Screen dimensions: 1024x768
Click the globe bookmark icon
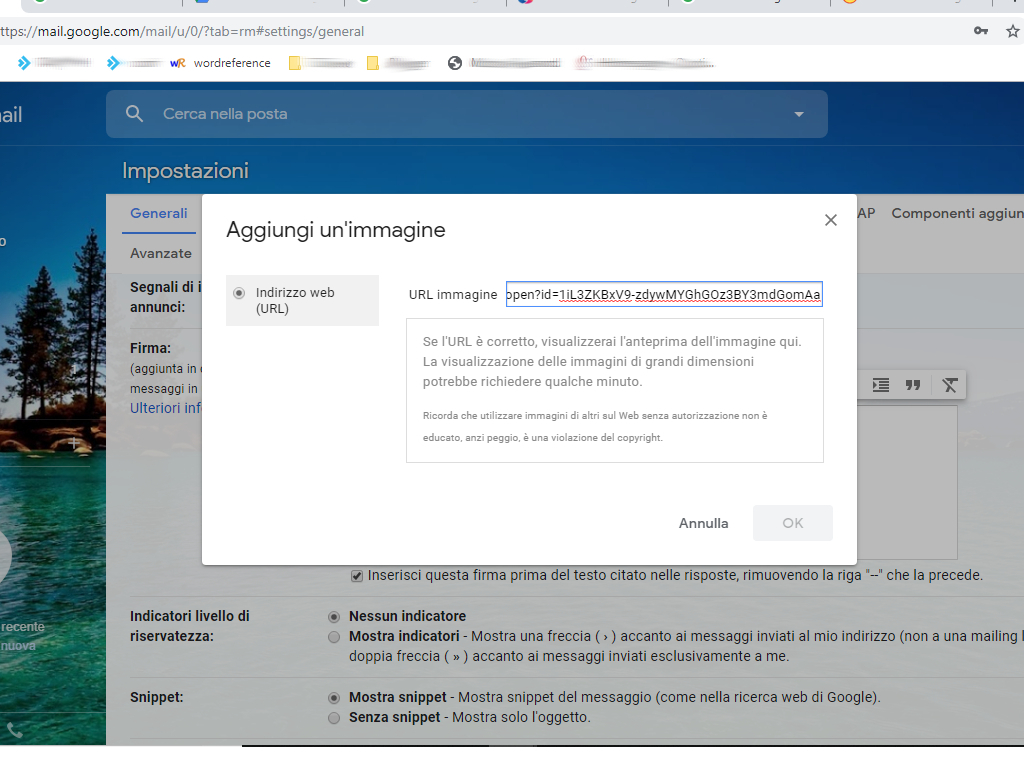(455, 63)
